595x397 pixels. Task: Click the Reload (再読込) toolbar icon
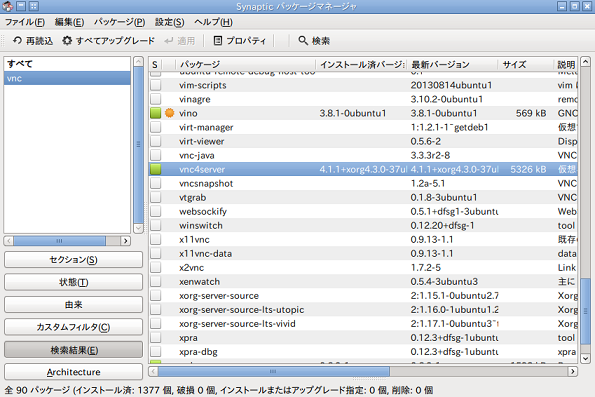(17, 40)
